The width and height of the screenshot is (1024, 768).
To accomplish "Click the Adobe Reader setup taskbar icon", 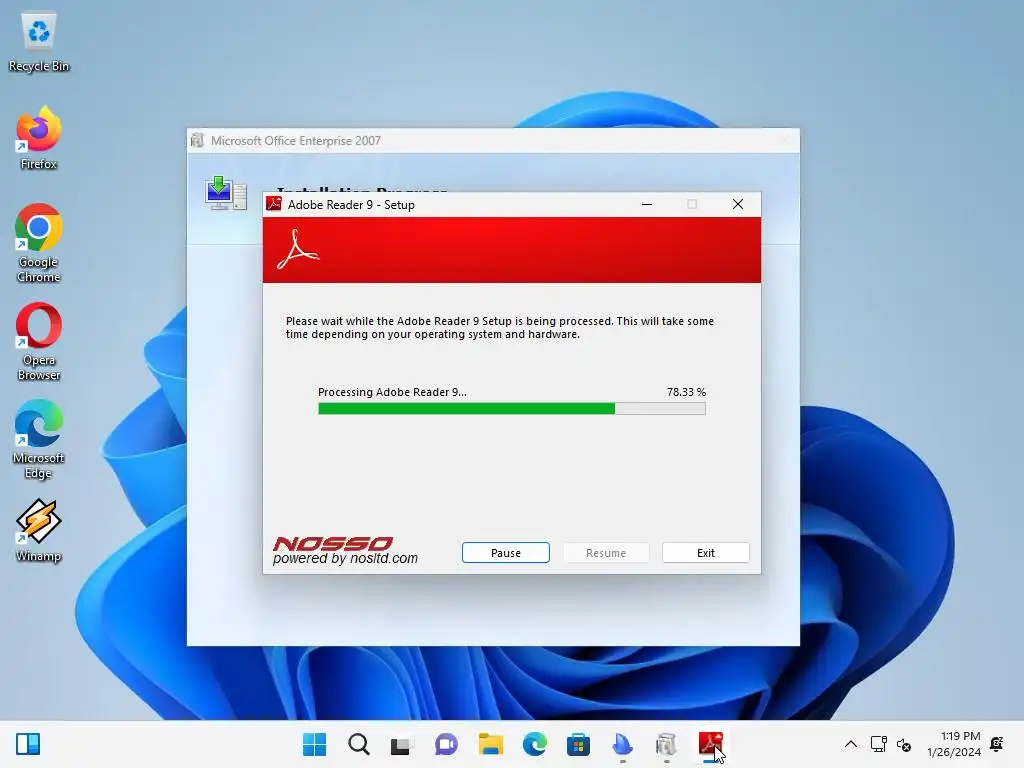I will [710, 744].
